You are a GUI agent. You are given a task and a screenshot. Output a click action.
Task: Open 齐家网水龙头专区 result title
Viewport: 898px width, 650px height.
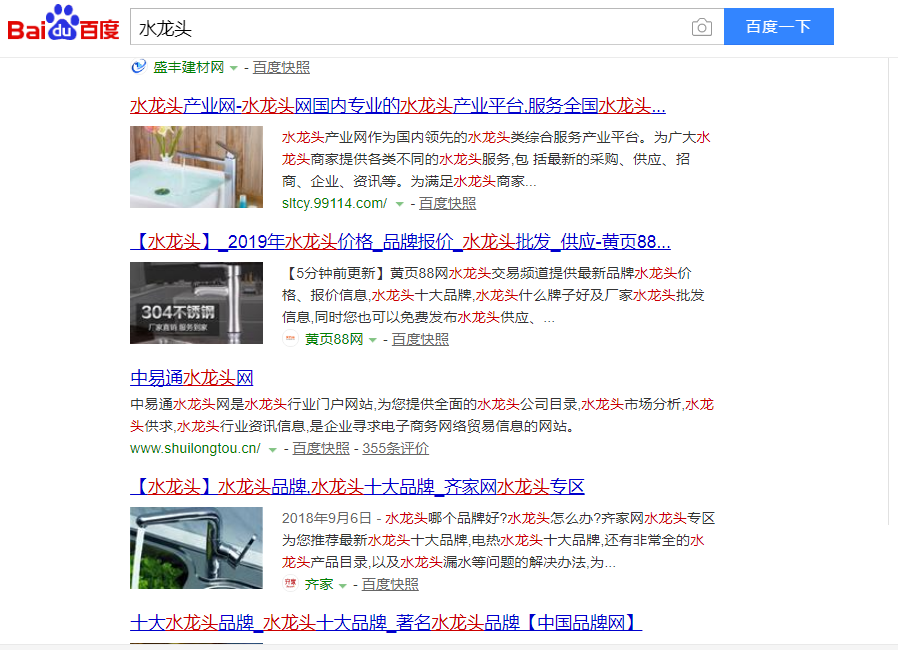point(357,487)
